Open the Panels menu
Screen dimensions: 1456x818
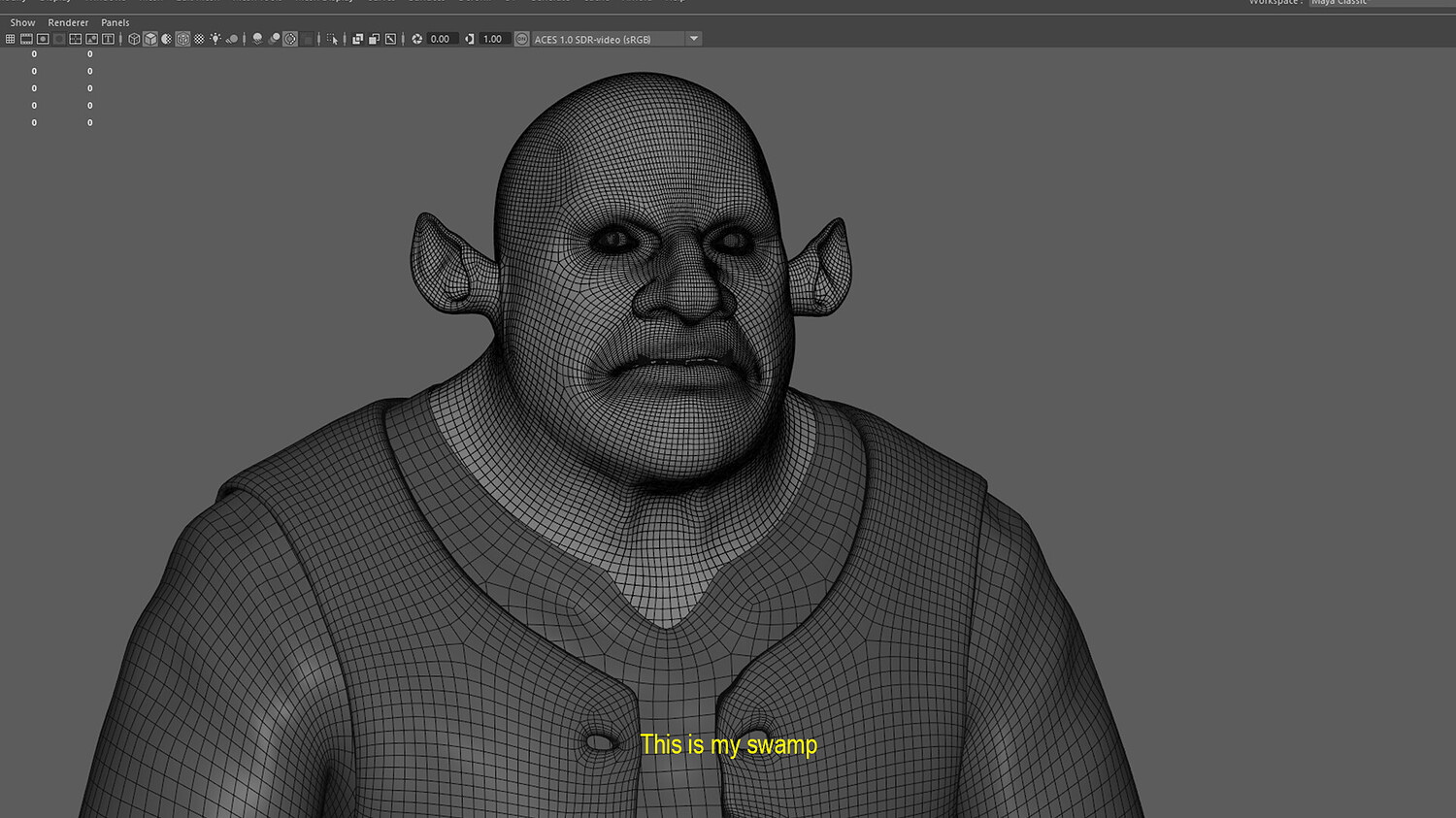[115, 21]
